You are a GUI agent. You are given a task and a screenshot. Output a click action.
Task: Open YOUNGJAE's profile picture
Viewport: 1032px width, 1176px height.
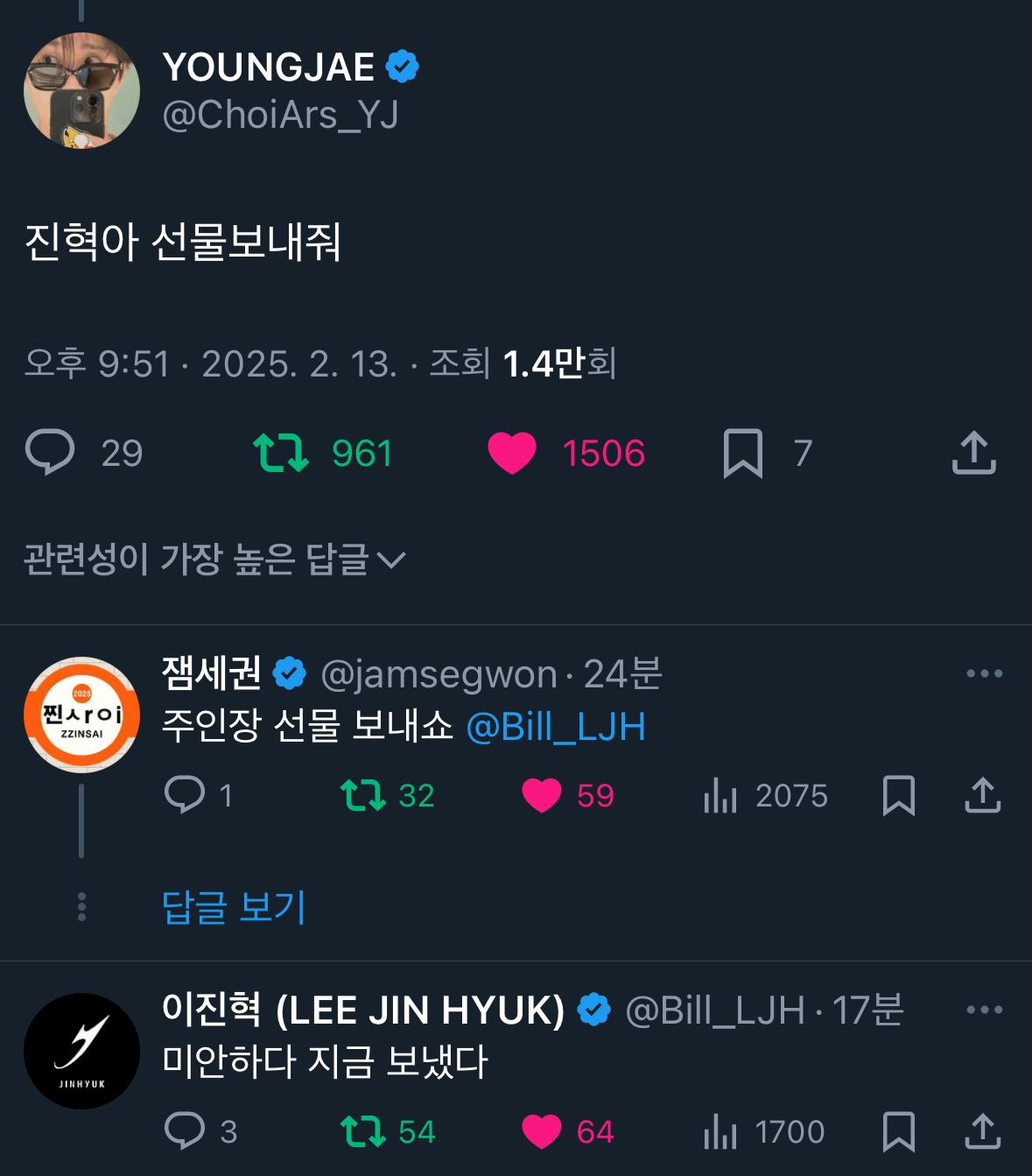pyautogui.click(x=81, y=90)
